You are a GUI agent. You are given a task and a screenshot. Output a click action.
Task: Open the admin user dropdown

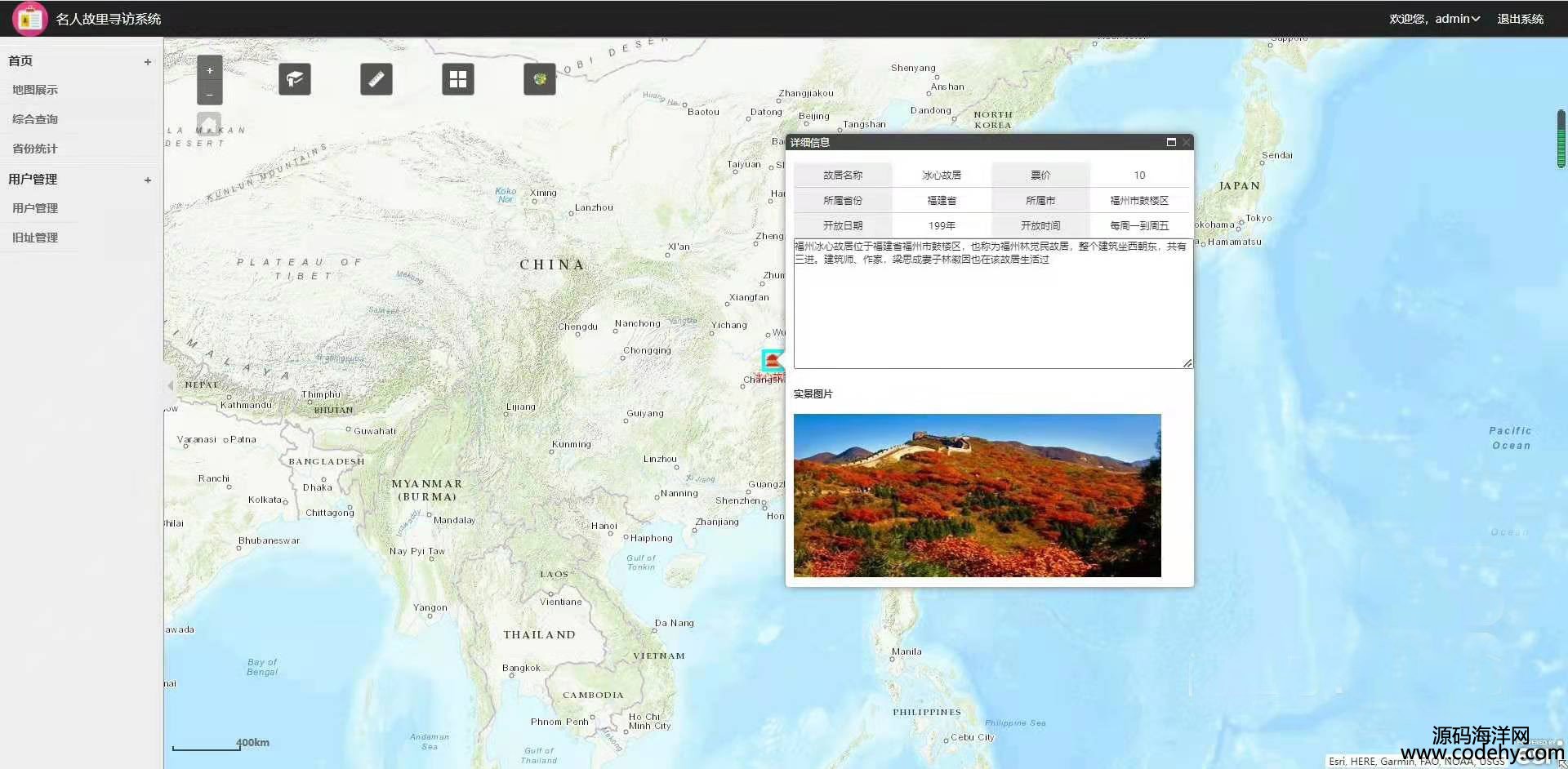pyautogui.click(x=1458, y=19)
